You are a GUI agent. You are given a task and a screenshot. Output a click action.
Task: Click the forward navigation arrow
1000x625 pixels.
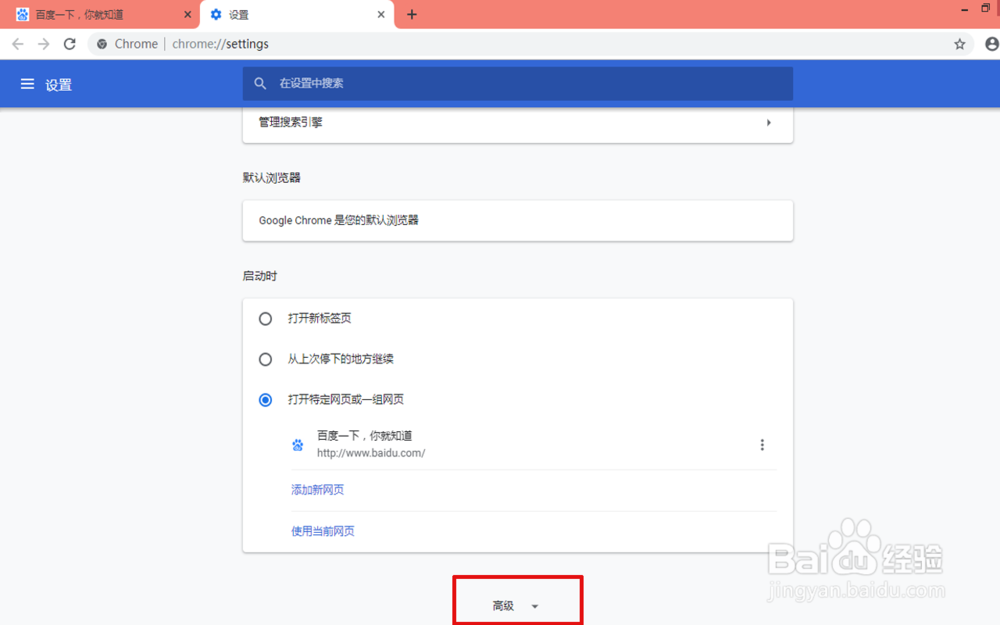click(x=43, y=44)
